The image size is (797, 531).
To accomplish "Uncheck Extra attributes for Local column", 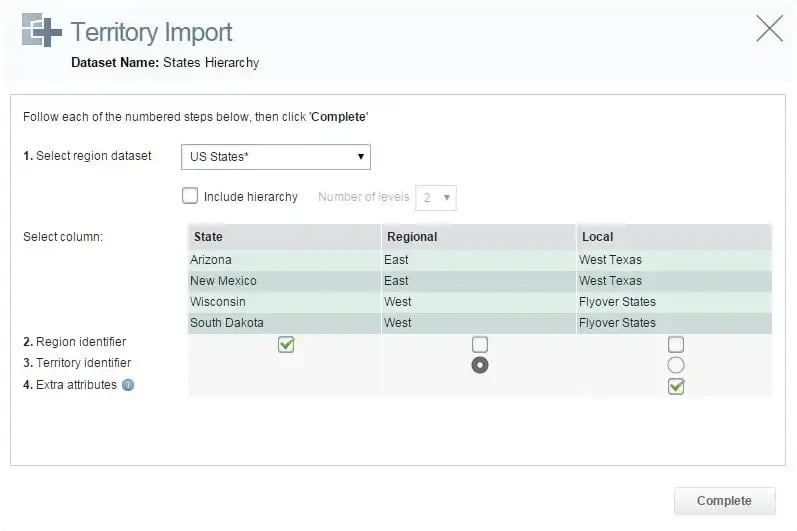I will pos(676,386).
